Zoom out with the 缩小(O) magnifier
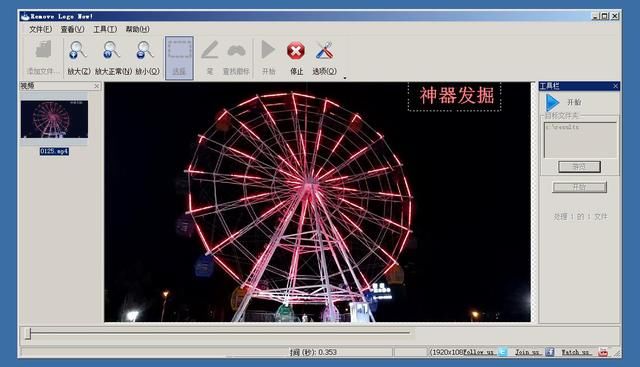The image size is (640, 367). pyautogui.click(x=145, y=51)
